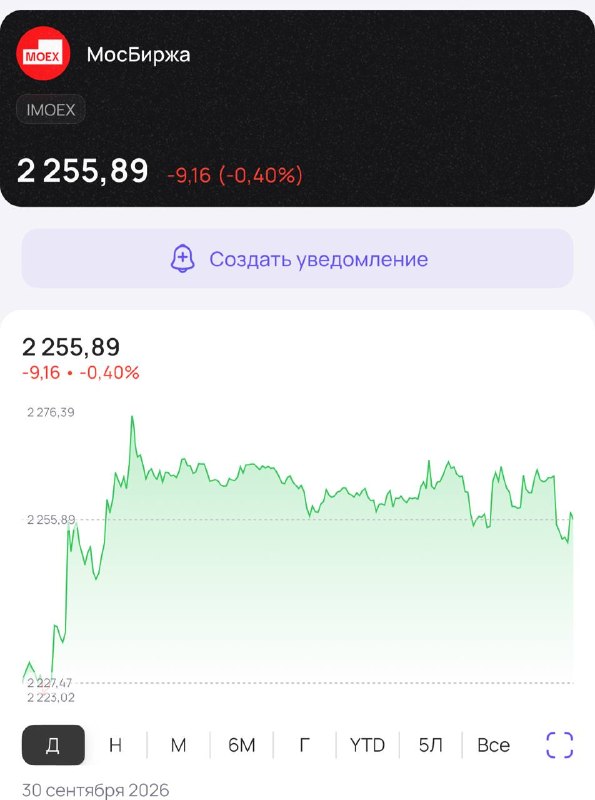Click the 2 227,47 lower price label
595x800 pixels.
point(49,683)
